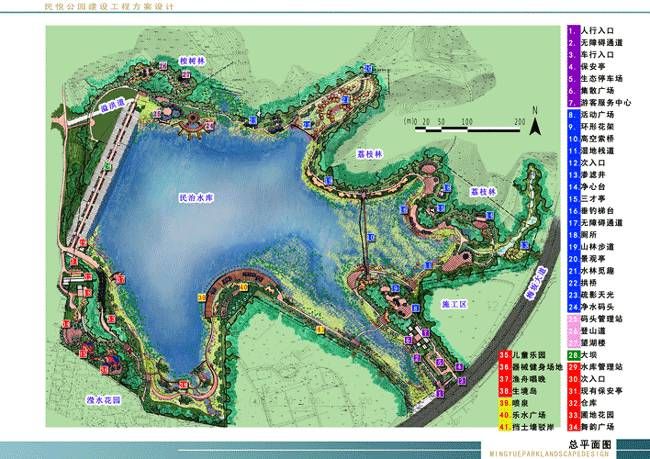Click legend entry 渔舟唱晚
The width and height of the screenshot is (650, 459).
coord(523,379)
